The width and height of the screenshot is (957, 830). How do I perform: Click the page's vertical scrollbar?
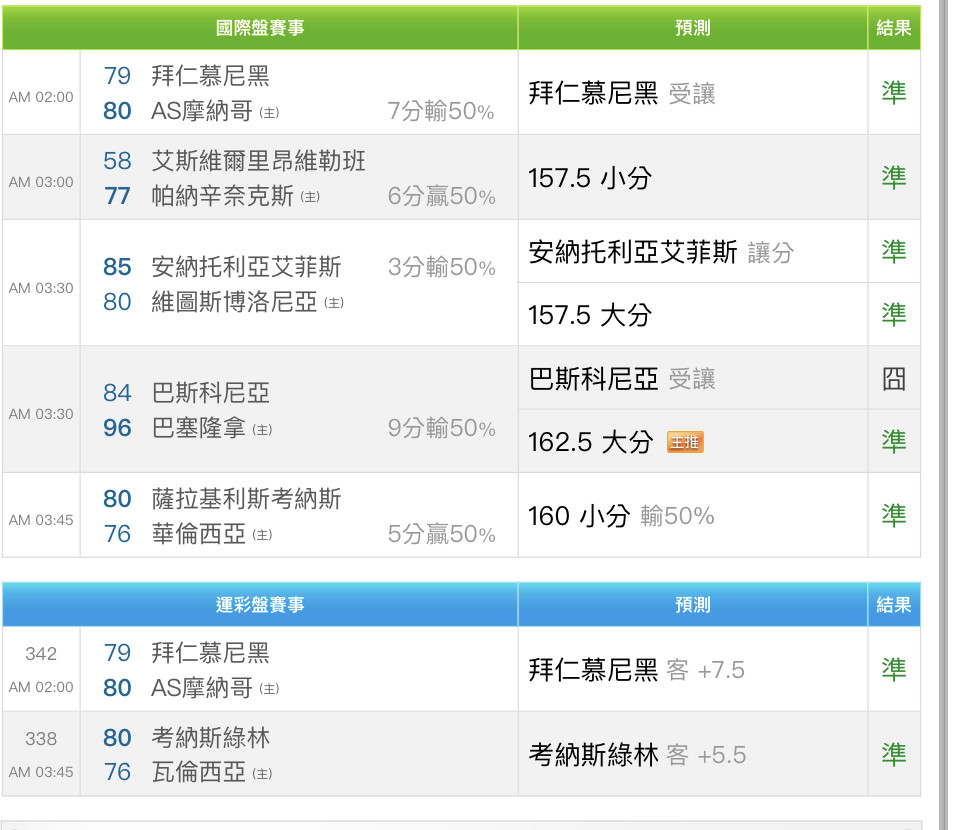944,415
